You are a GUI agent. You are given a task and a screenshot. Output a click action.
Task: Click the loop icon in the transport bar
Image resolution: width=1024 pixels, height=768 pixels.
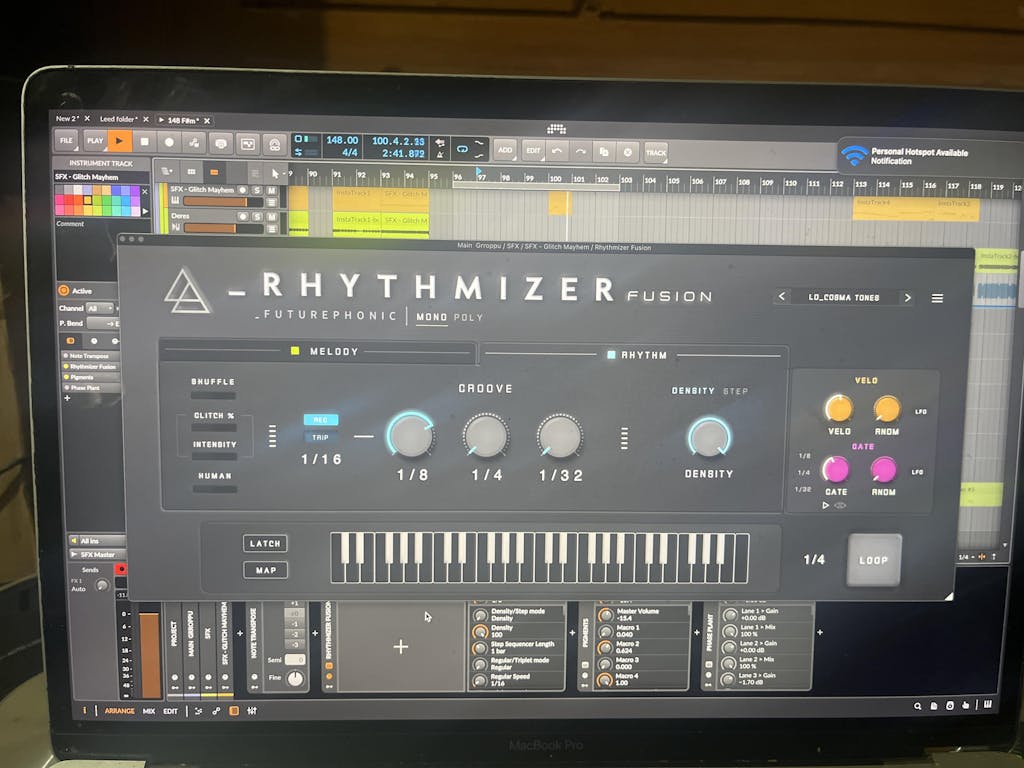coord(463,148)
